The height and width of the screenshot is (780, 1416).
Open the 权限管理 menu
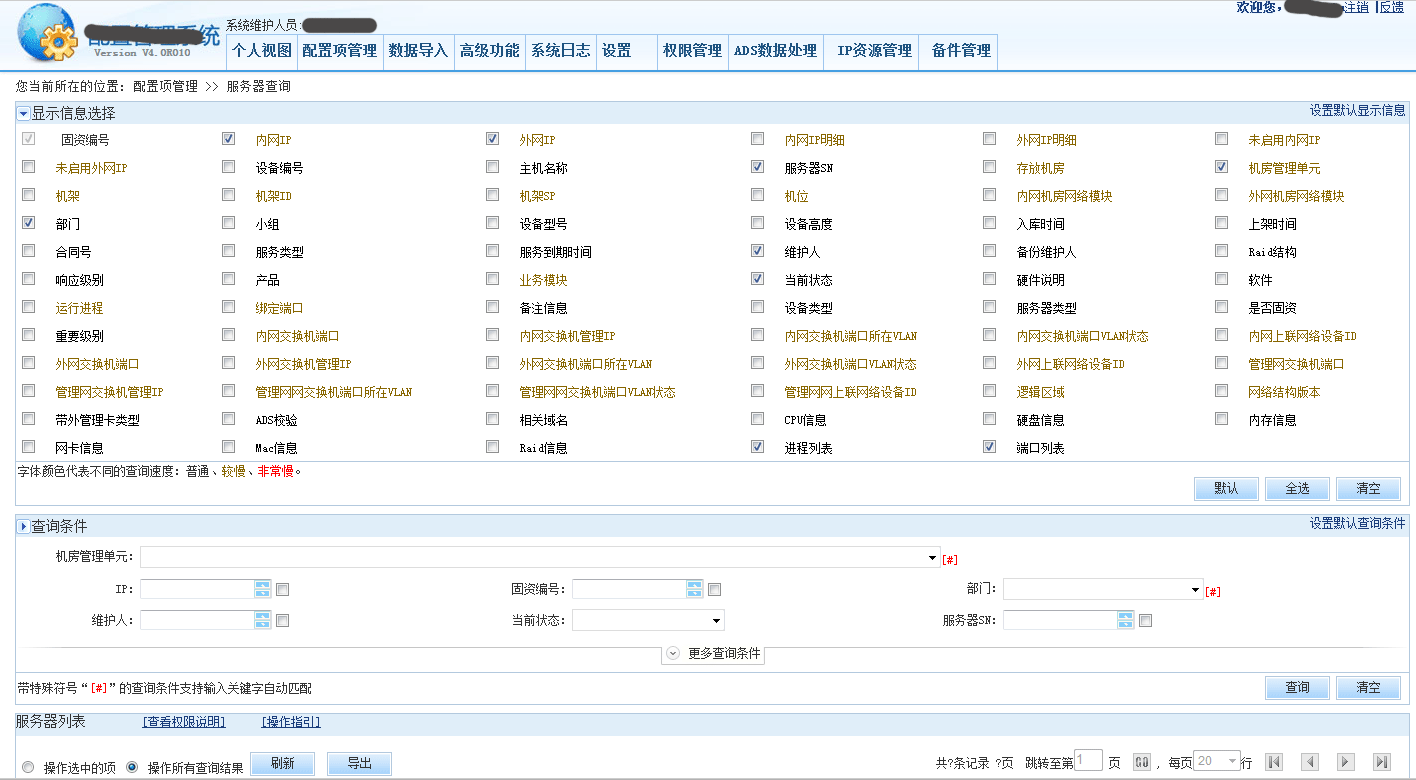click(x=692, y=51)
